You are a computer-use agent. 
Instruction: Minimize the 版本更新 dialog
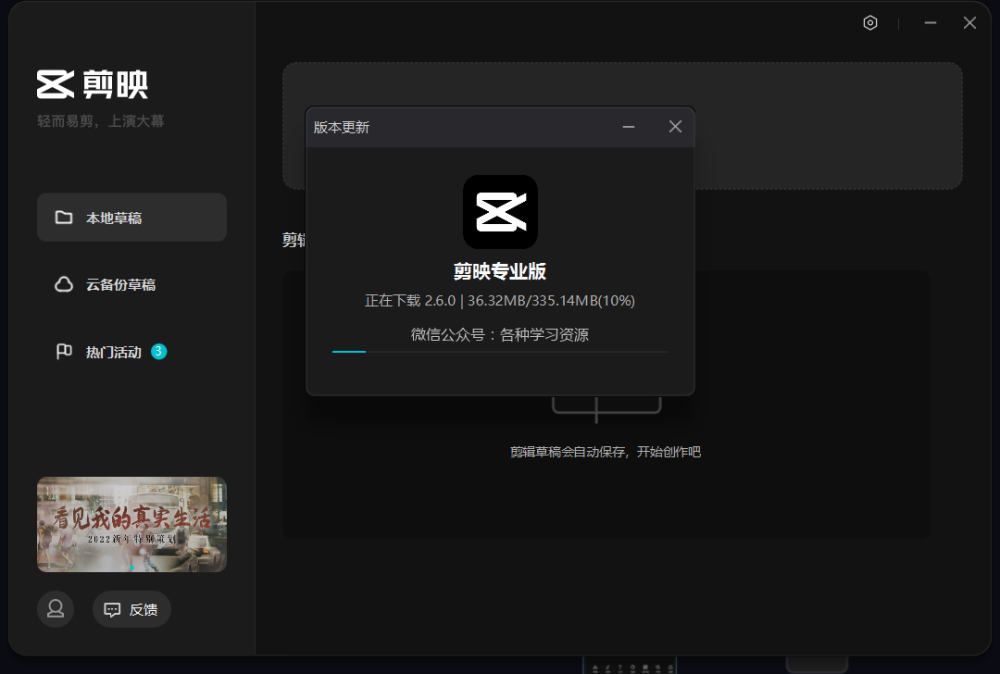[629, 127]
